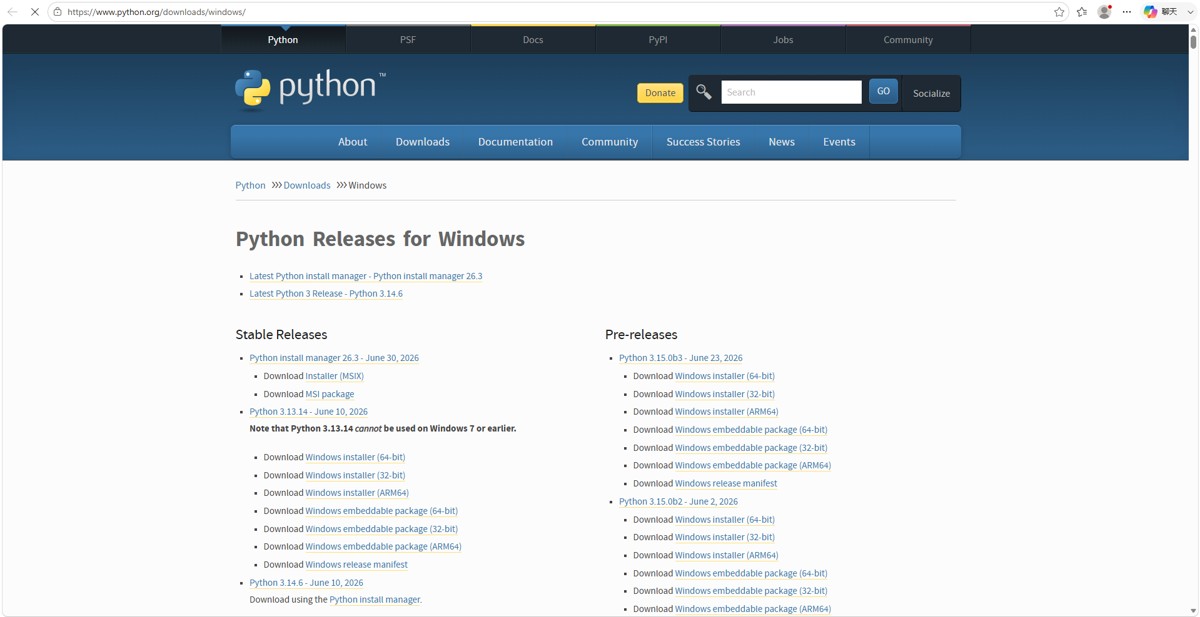Switch to the PyPI top tab
This screenshot has width=1200, height=617.
(x=658, y=40)
